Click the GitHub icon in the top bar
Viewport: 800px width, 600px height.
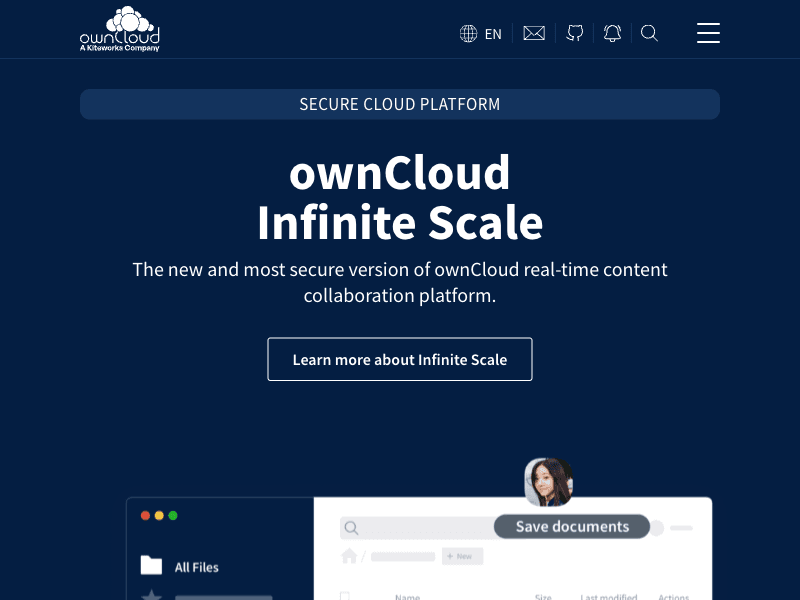click(574, 33)
